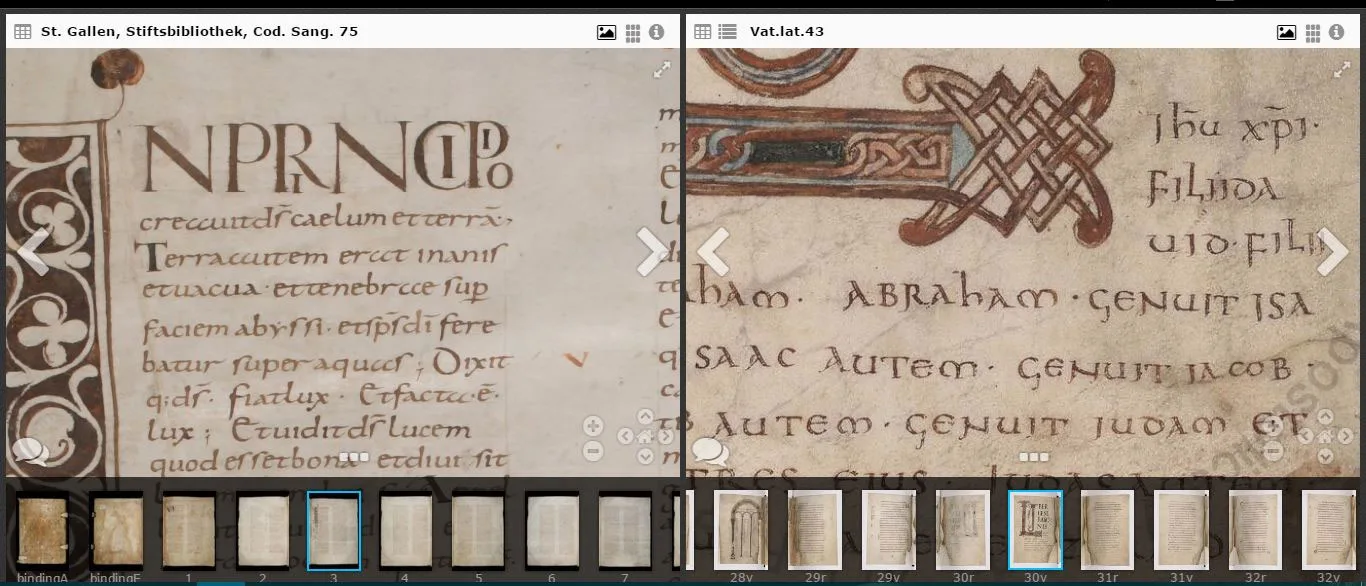Image resolution: width=1366 pixels, height=586 pixels.
Task: Reset Cod. Sang. 75 image to home view
Action: tap(645, 436)
